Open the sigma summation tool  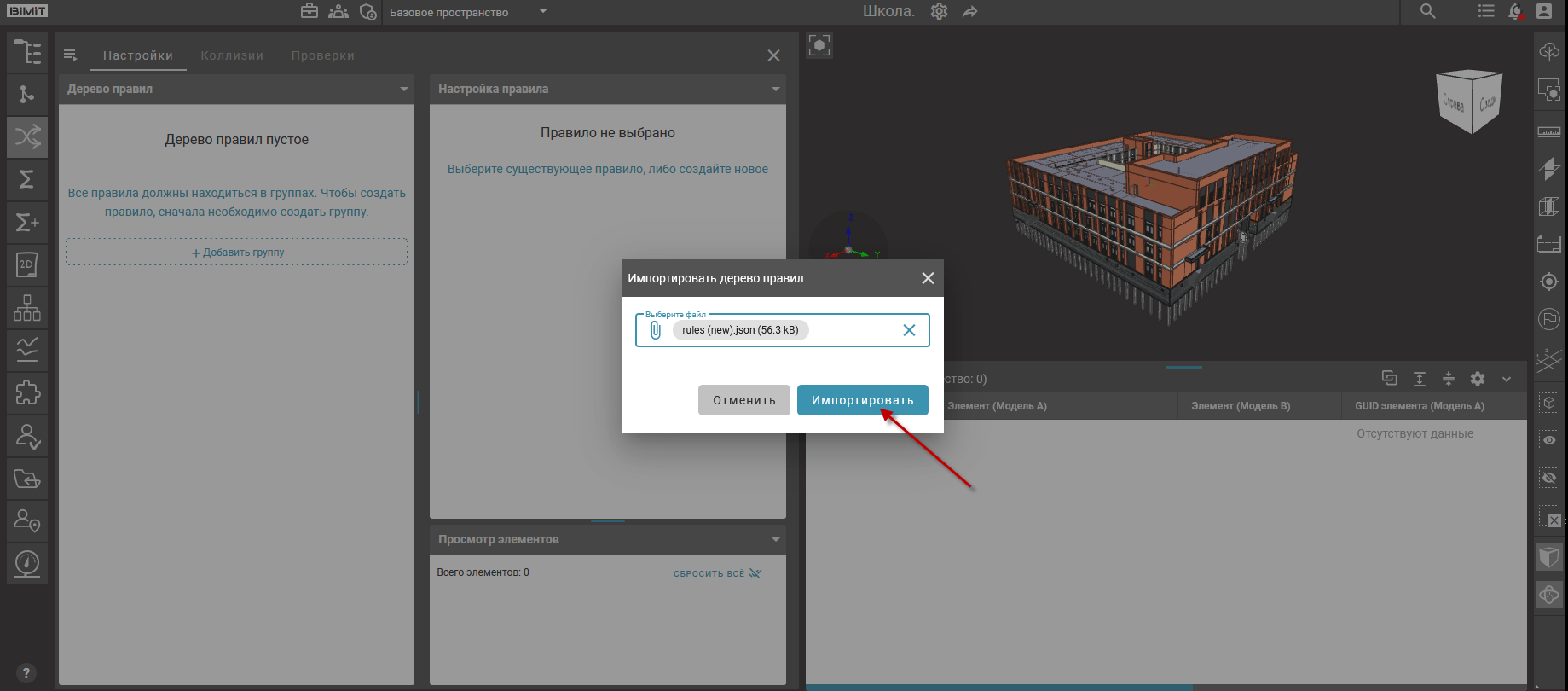[x=27, y=179]
